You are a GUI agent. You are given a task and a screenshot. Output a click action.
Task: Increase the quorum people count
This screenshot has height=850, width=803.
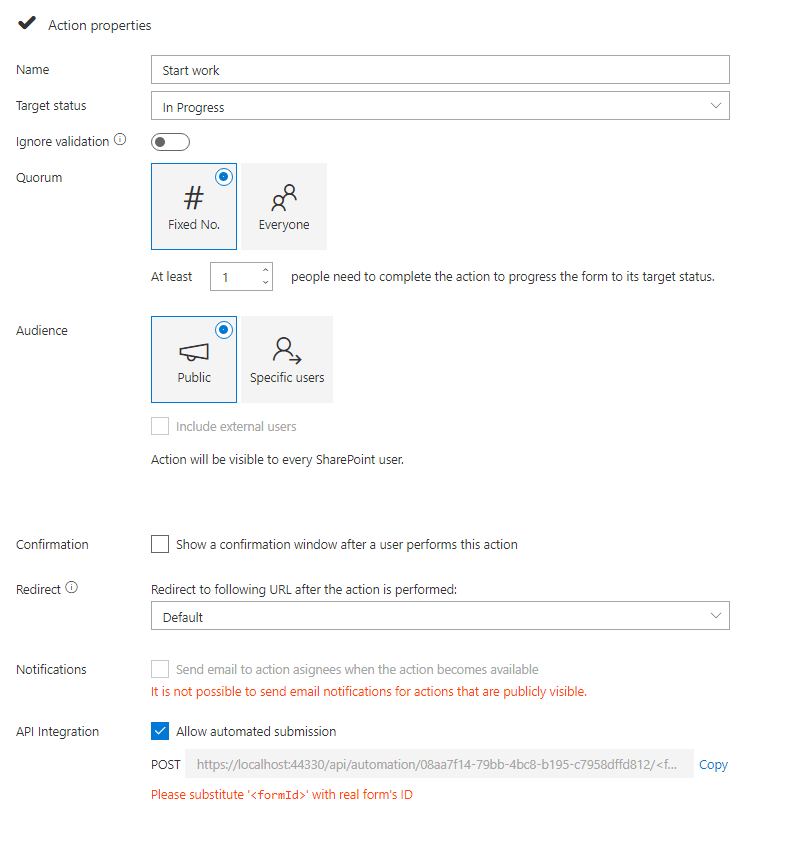point(265,270)
